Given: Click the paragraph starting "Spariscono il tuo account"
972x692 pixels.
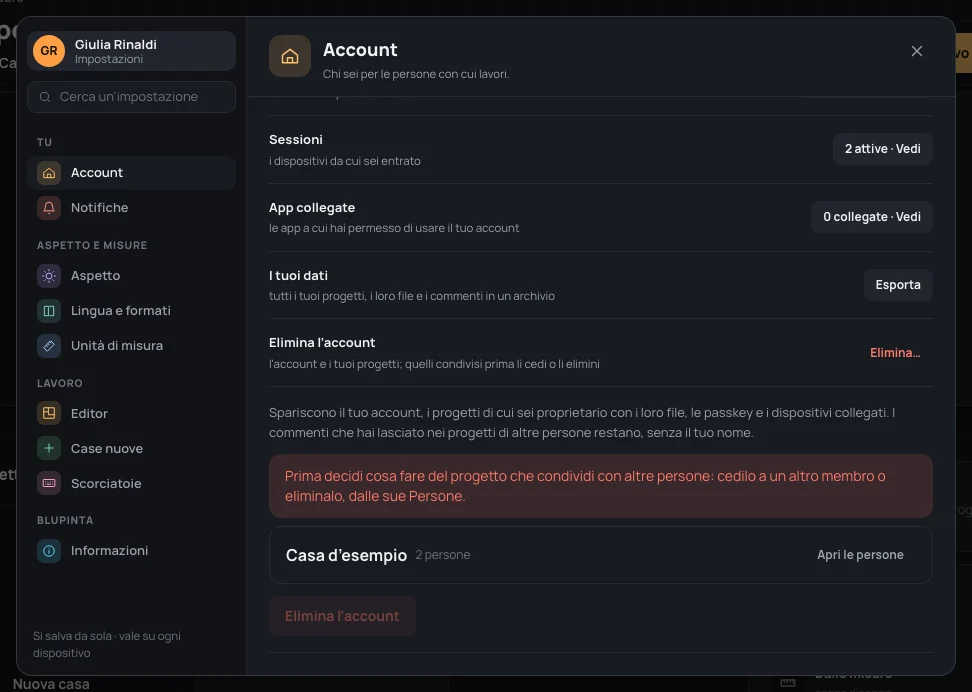Looking at the screenshot, I should [x=582, y=423].
